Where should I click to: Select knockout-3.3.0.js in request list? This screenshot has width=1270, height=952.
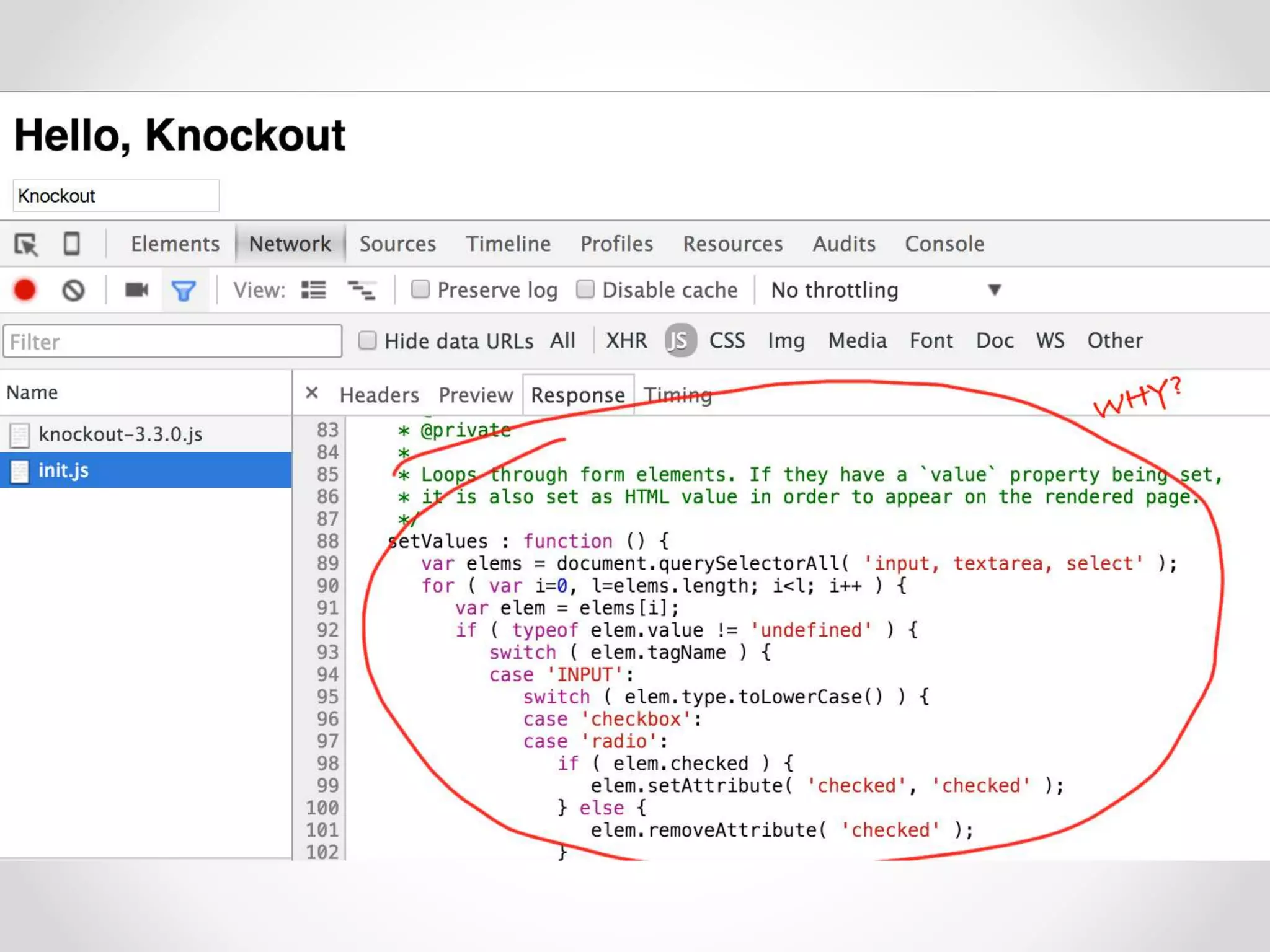[146, 434]
